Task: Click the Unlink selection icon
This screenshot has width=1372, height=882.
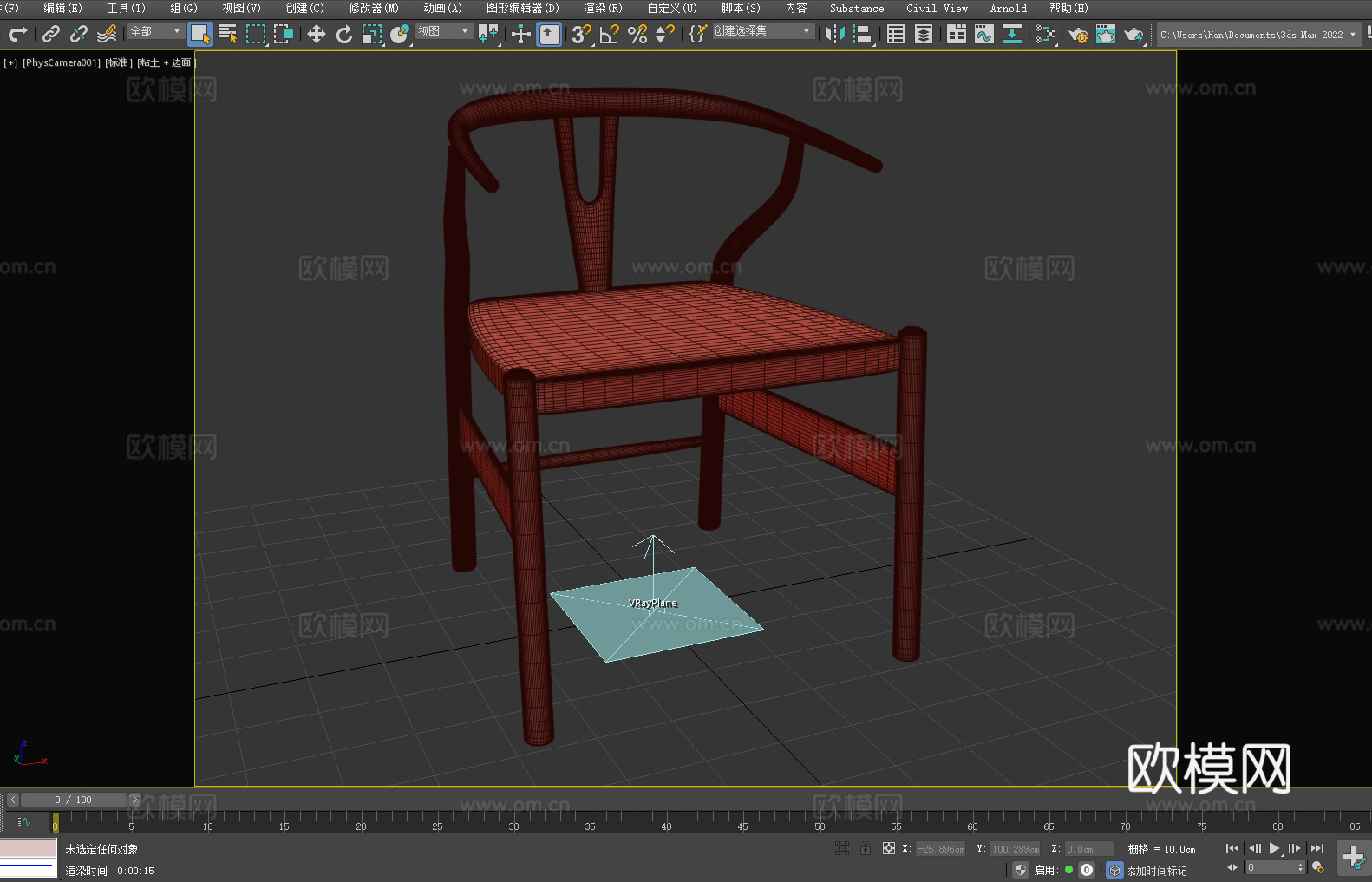Action: [x=79, y=34]
